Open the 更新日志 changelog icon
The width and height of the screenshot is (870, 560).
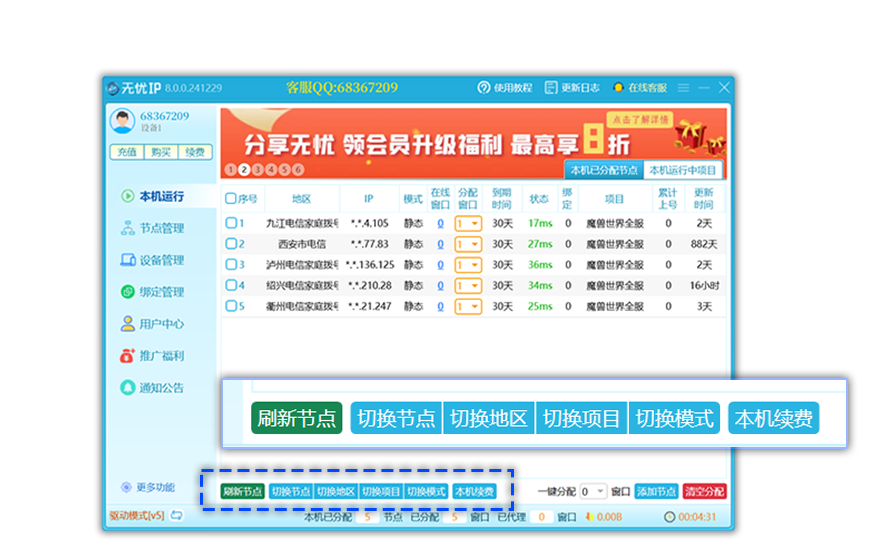click(x=551, y=88)
